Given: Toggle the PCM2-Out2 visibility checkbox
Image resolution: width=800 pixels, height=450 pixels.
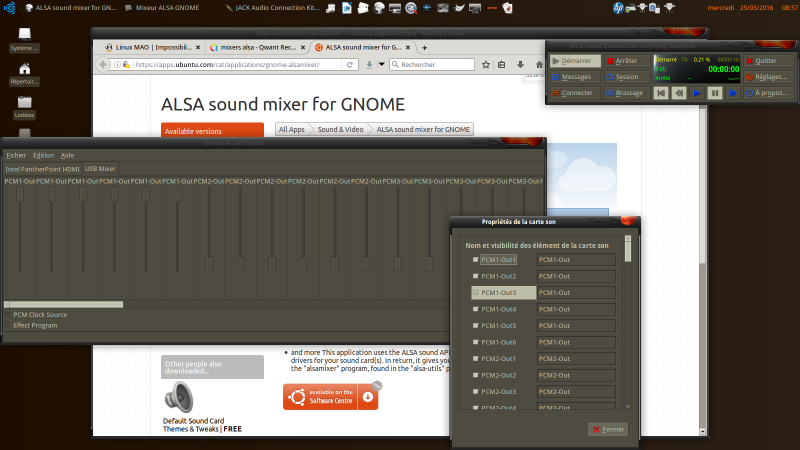Looking at the screenshot, I should pyautogui.click(x=476, y=375).
